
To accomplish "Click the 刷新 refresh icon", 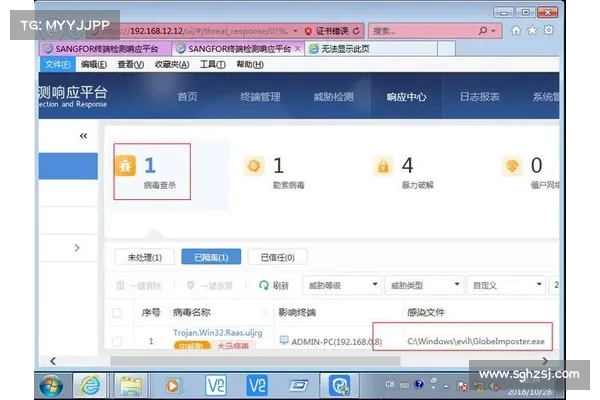I will [265, 285].
